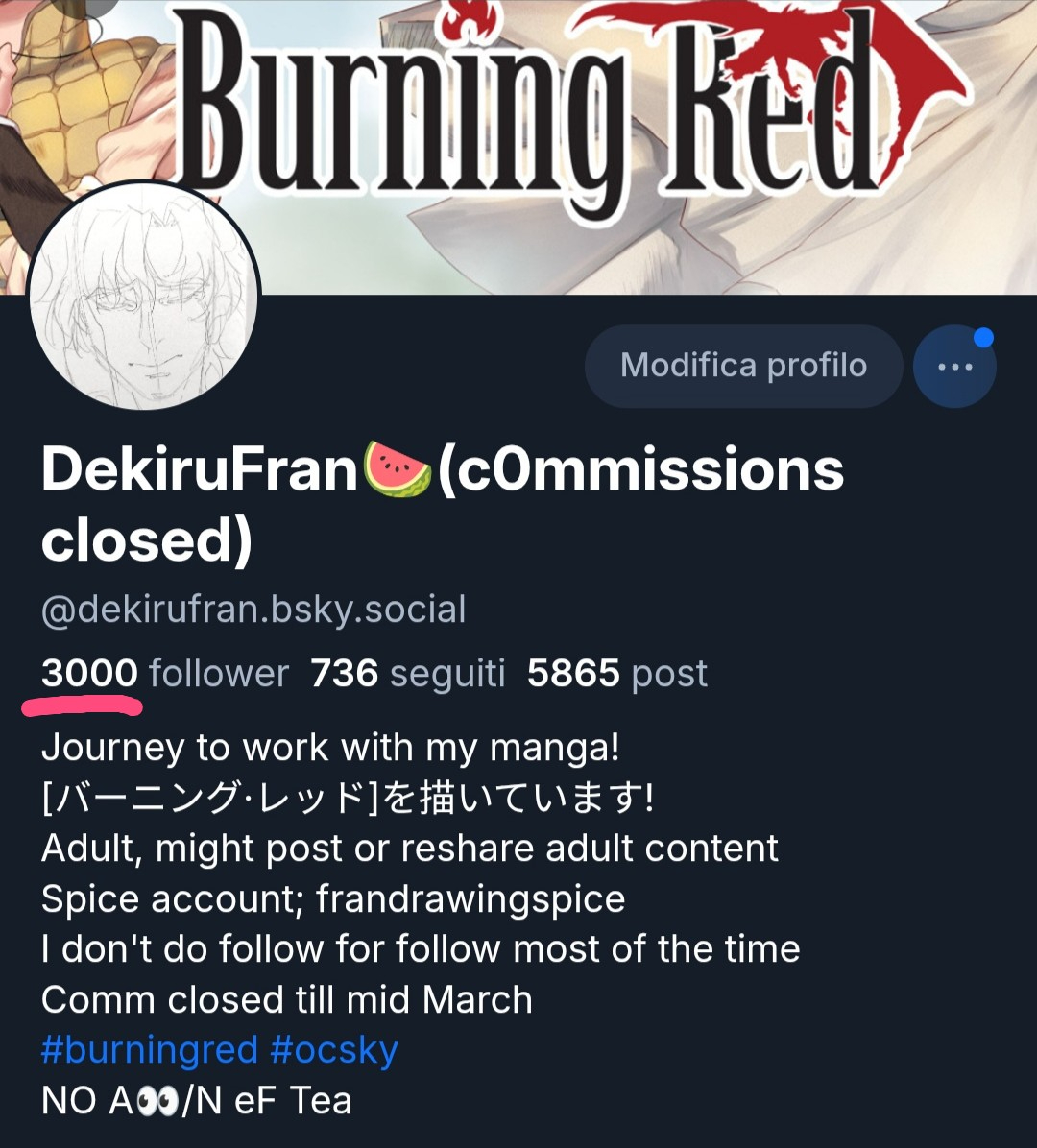The height and width of the screenshot is (1148, 1037).
Task: Open the 736 seguiti list
Action: point(407,674)
